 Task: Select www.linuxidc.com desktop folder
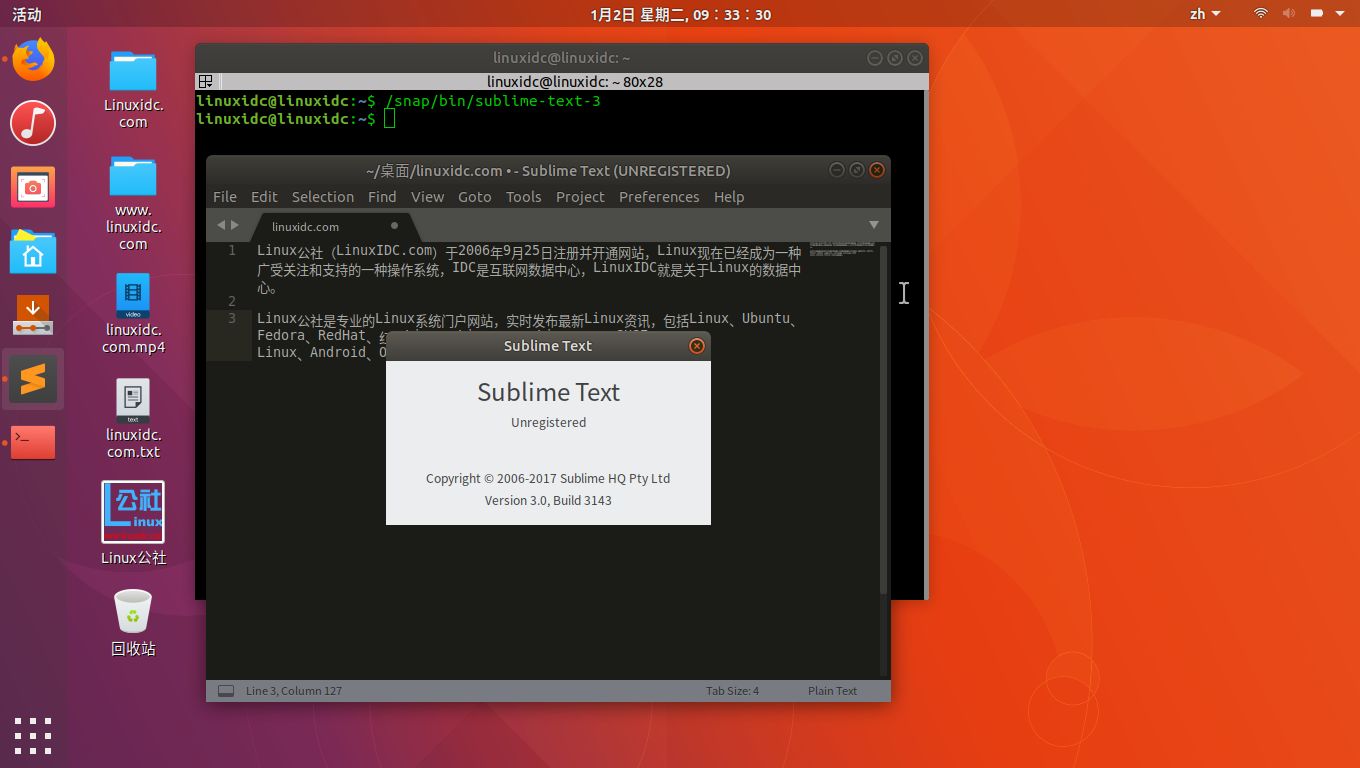133,204
